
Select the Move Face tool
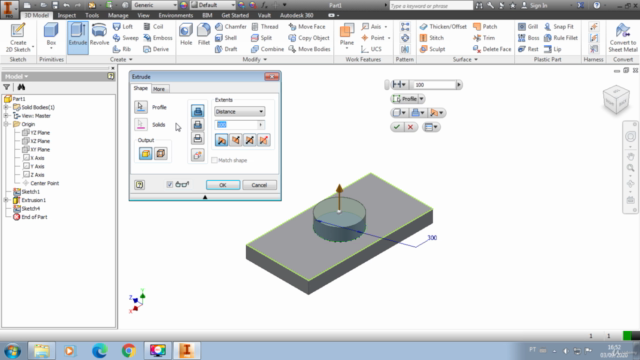[307, 27]
